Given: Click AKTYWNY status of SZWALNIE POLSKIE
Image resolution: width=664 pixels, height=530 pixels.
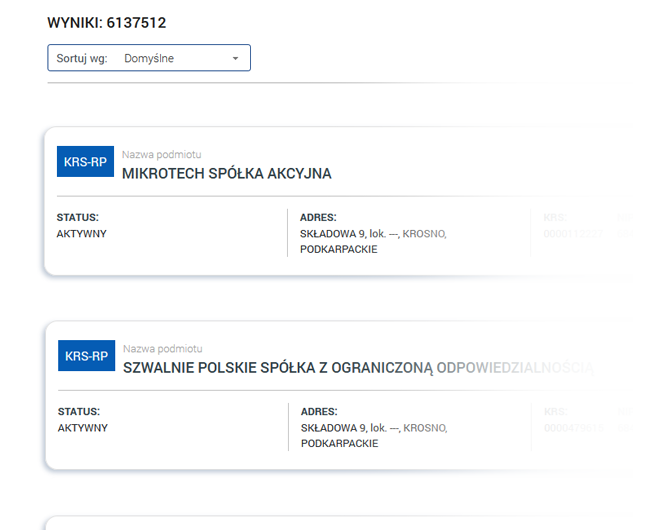Looking at the screenshot, I should click(83, 428).
